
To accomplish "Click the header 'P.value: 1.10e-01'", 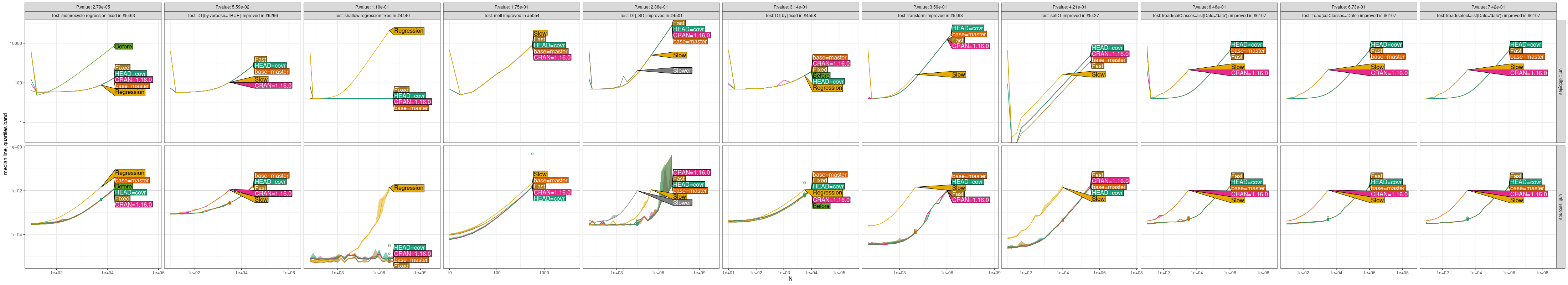I will click(x=372, y=7).
